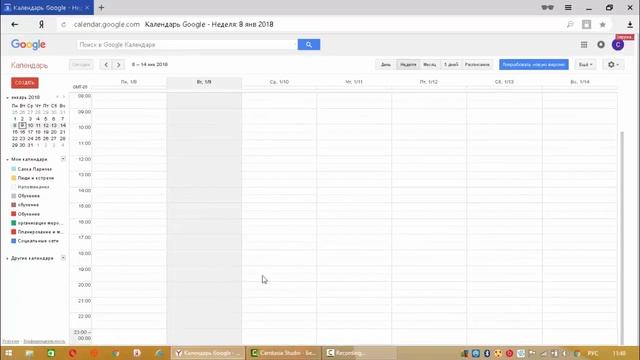640x360 pixels.
Task: Click the browser back arrow
Action: (x=15, y=24)
